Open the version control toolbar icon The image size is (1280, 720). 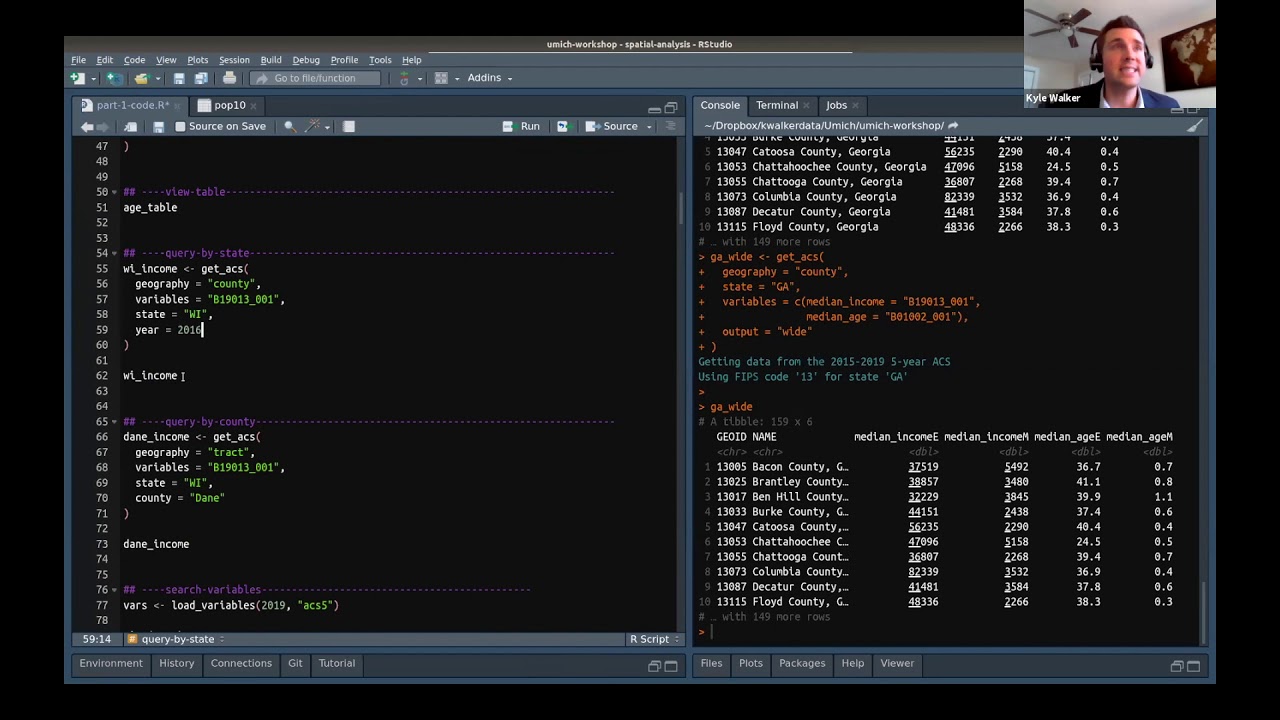point(404,78)
